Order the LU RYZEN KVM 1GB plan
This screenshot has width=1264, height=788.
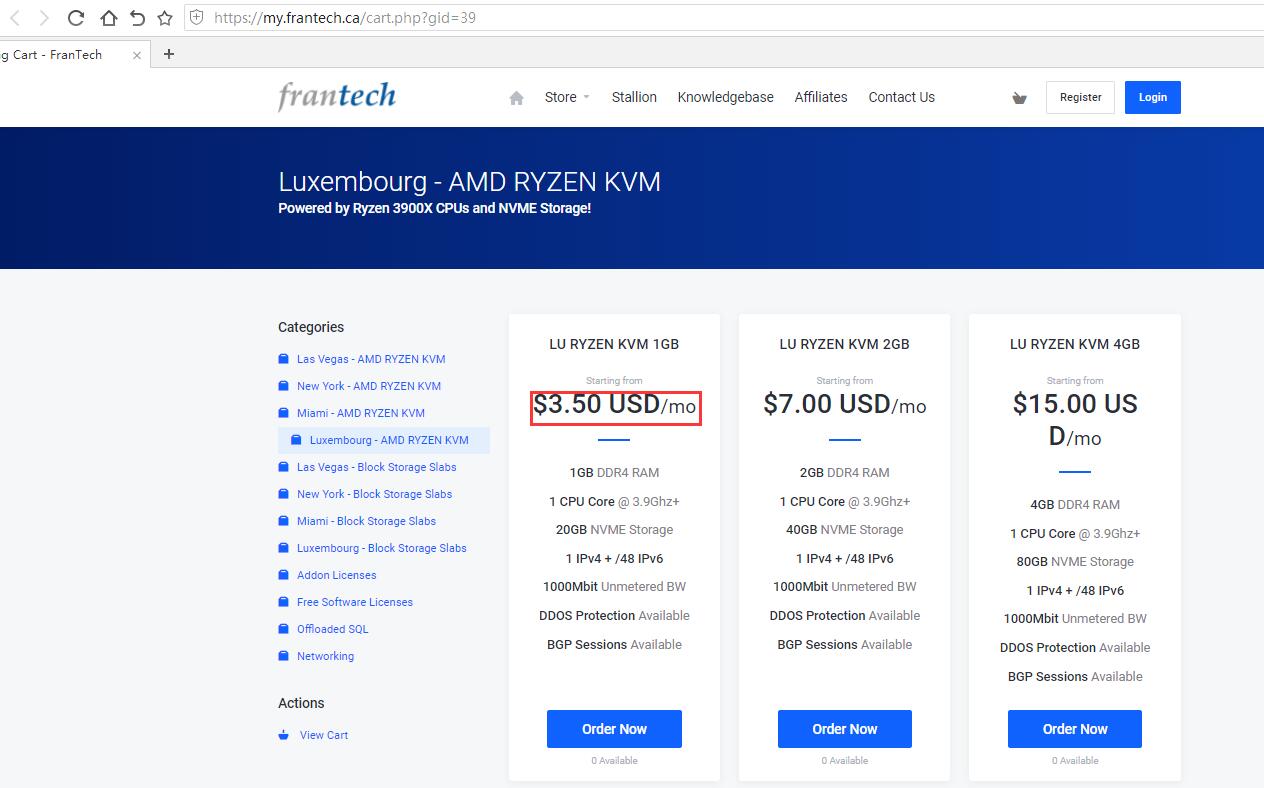614,729
